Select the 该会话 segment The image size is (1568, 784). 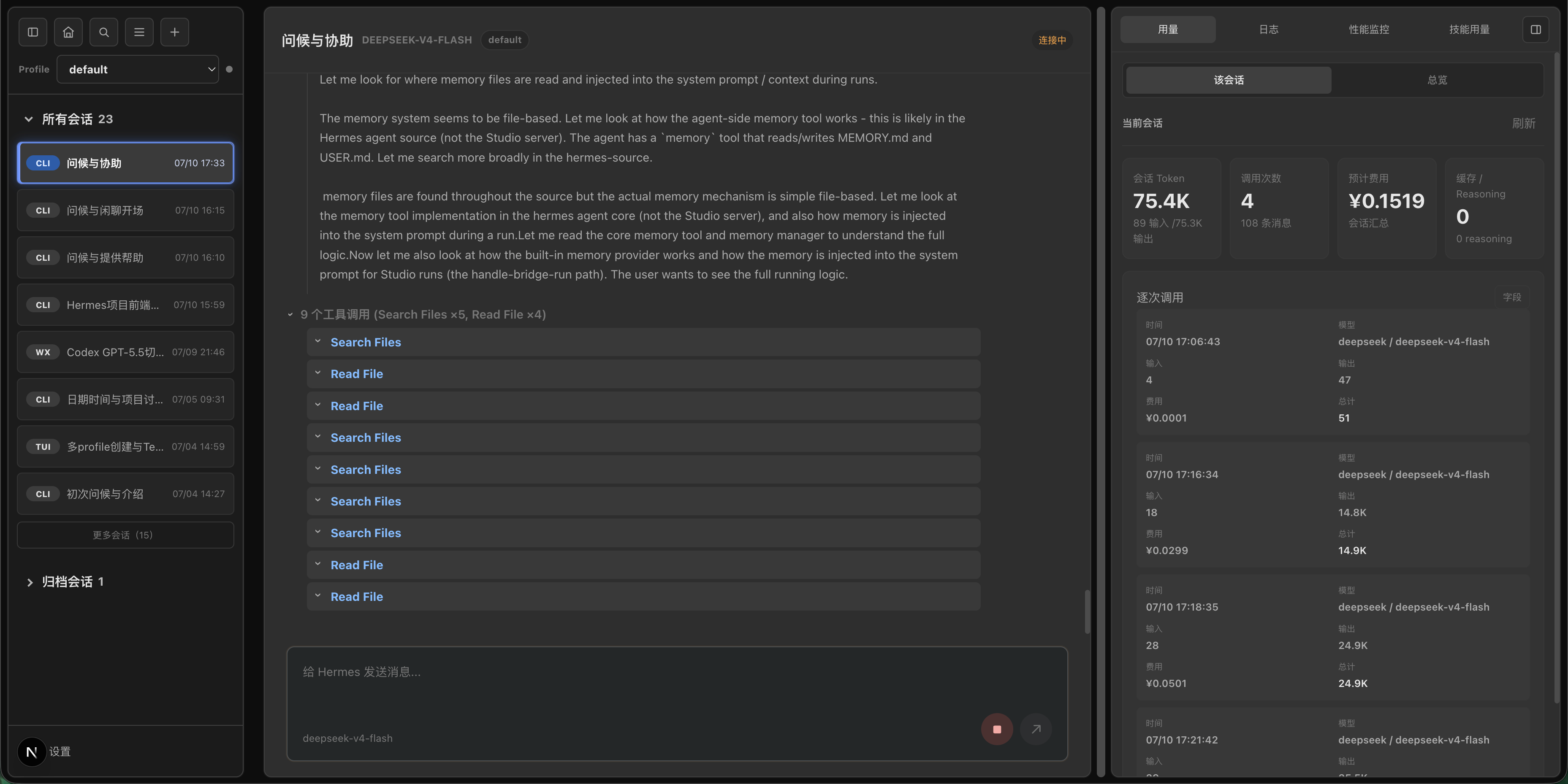pyautogui.click(x=1228, y=80)
